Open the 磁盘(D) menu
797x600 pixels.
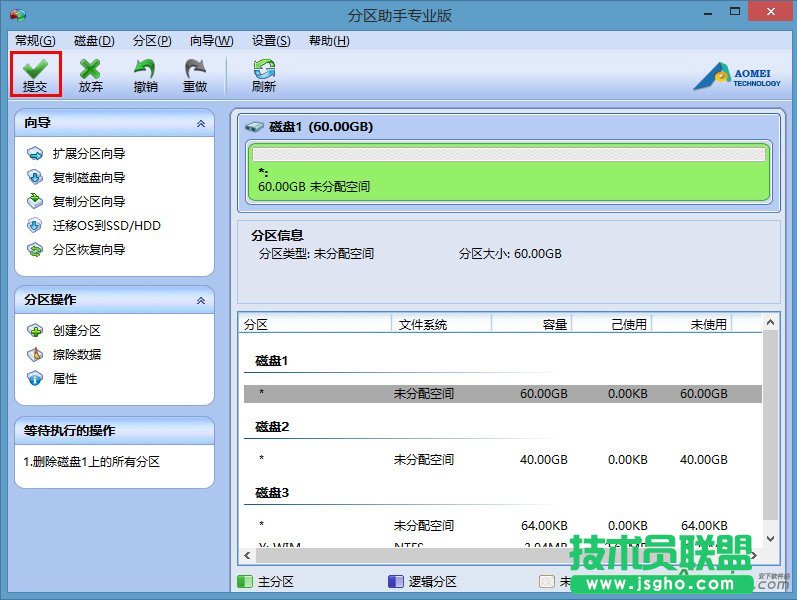click(x=94, y=41)
